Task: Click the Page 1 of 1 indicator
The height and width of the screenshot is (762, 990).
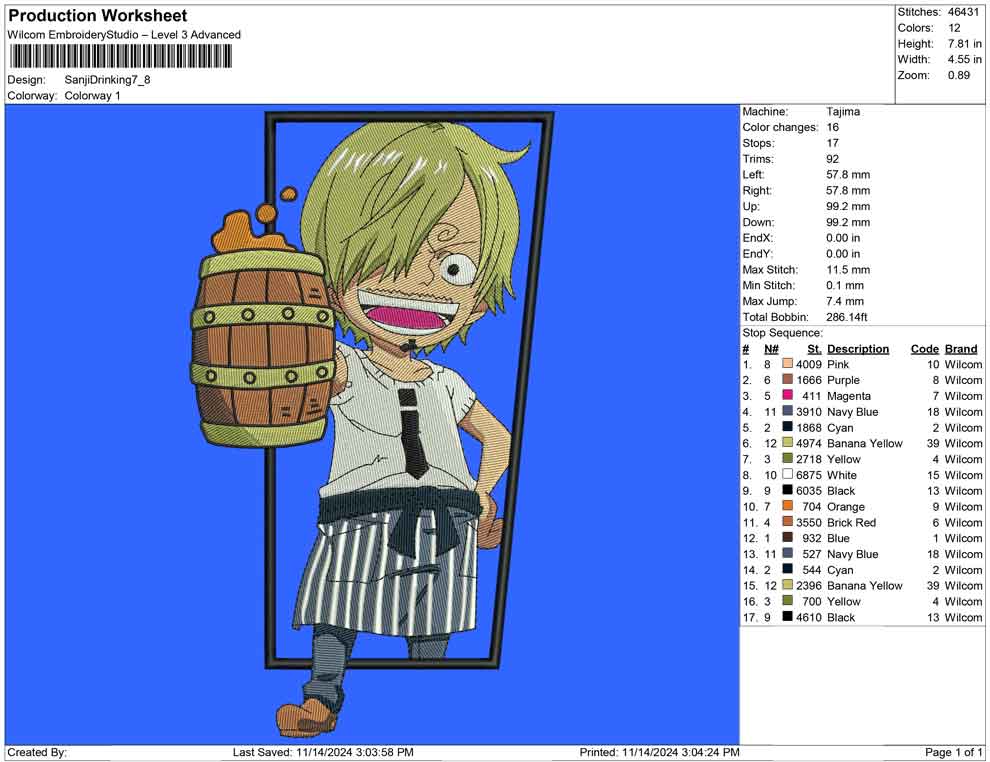Action: tap(950, 752)
